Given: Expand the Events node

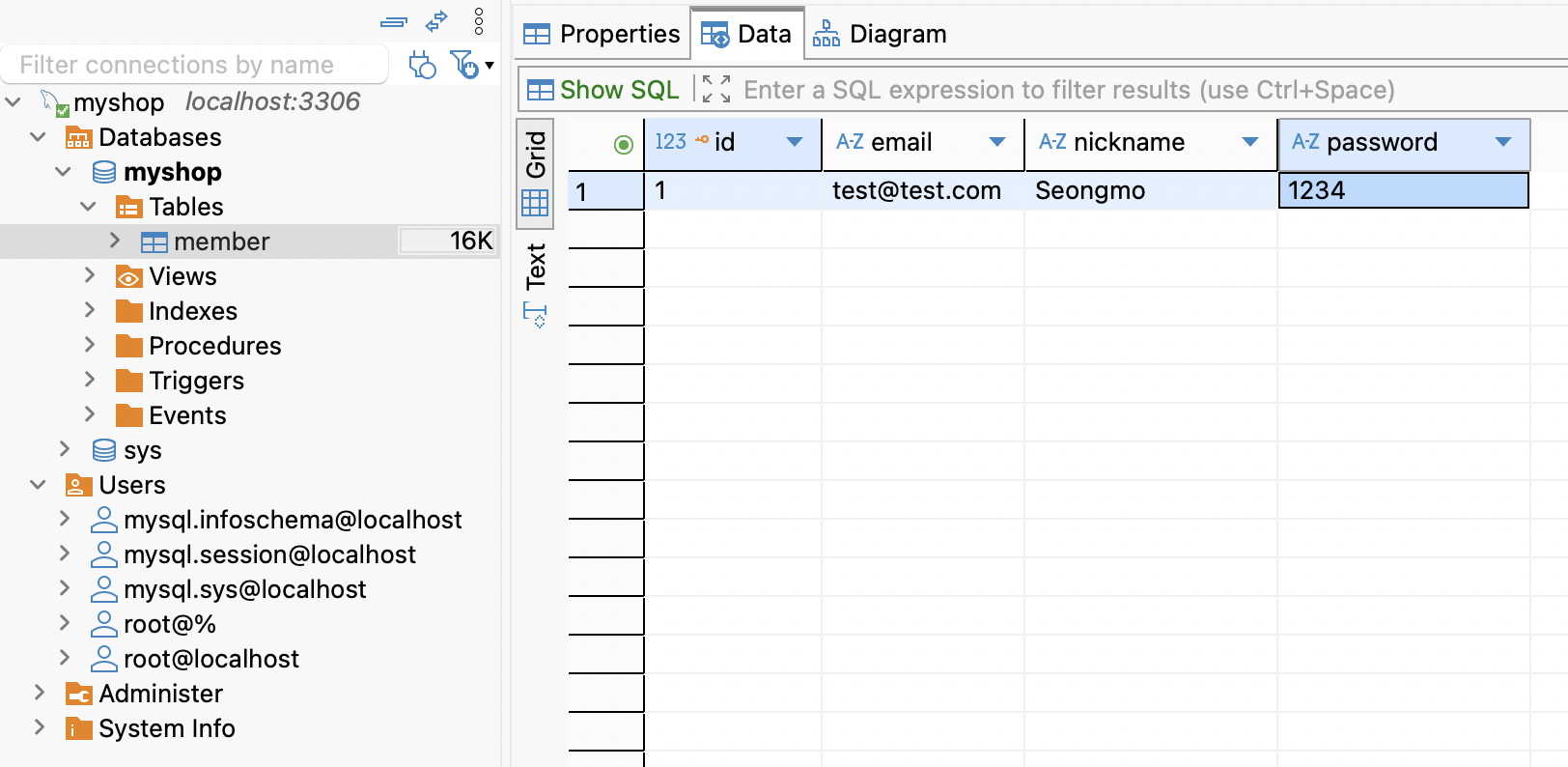Looking at the screenshot, I should [x=90, y=414].
